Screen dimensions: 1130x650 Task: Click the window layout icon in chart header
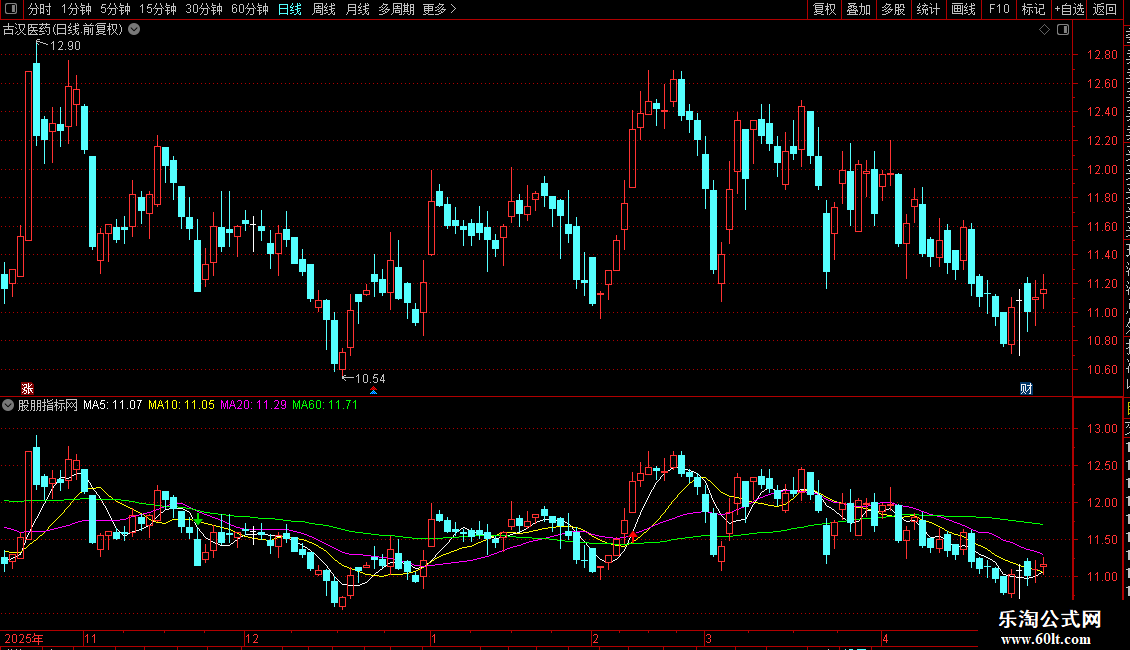1063,30
